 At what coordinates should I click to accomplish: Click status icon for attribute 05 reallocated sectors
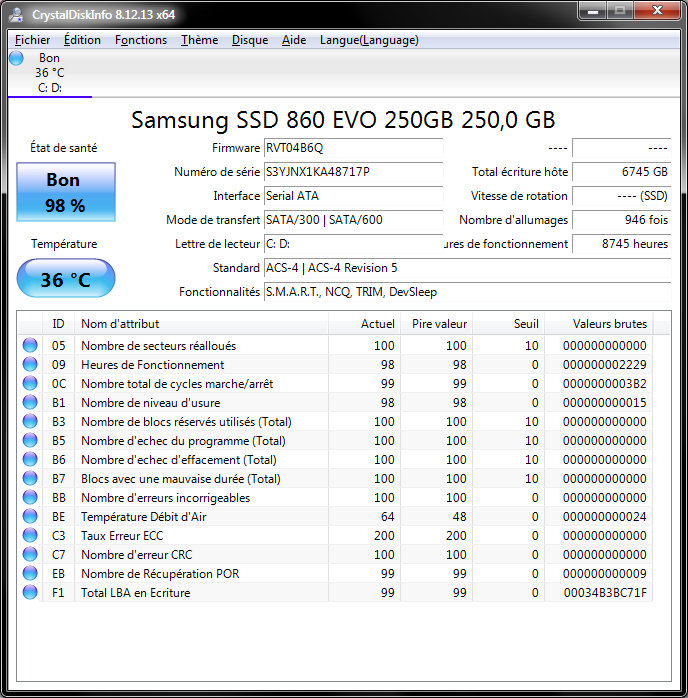(x=30, y=346)
